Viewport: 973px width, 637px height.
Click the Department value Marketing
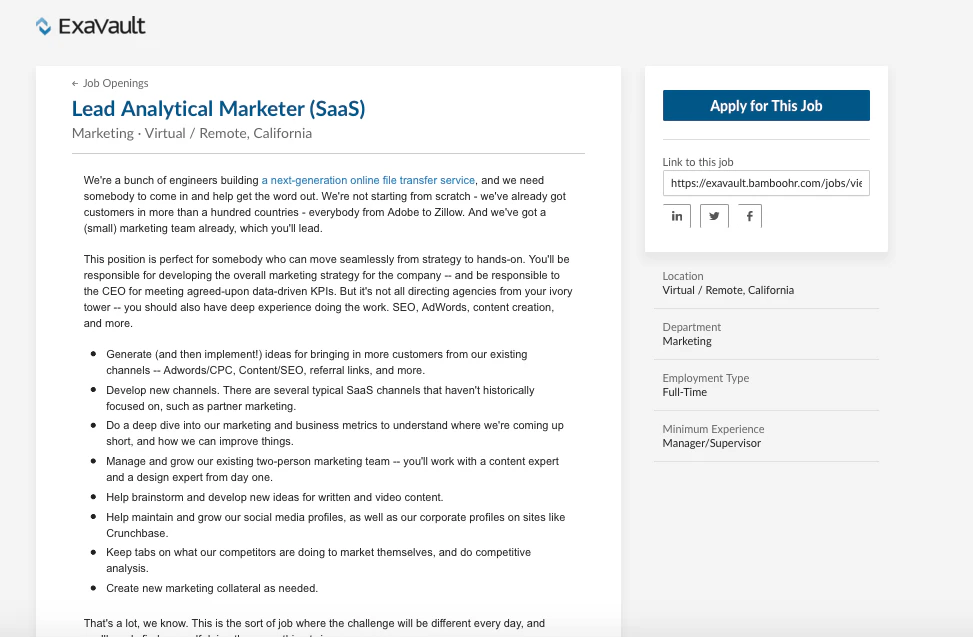(x=687, y=341)
